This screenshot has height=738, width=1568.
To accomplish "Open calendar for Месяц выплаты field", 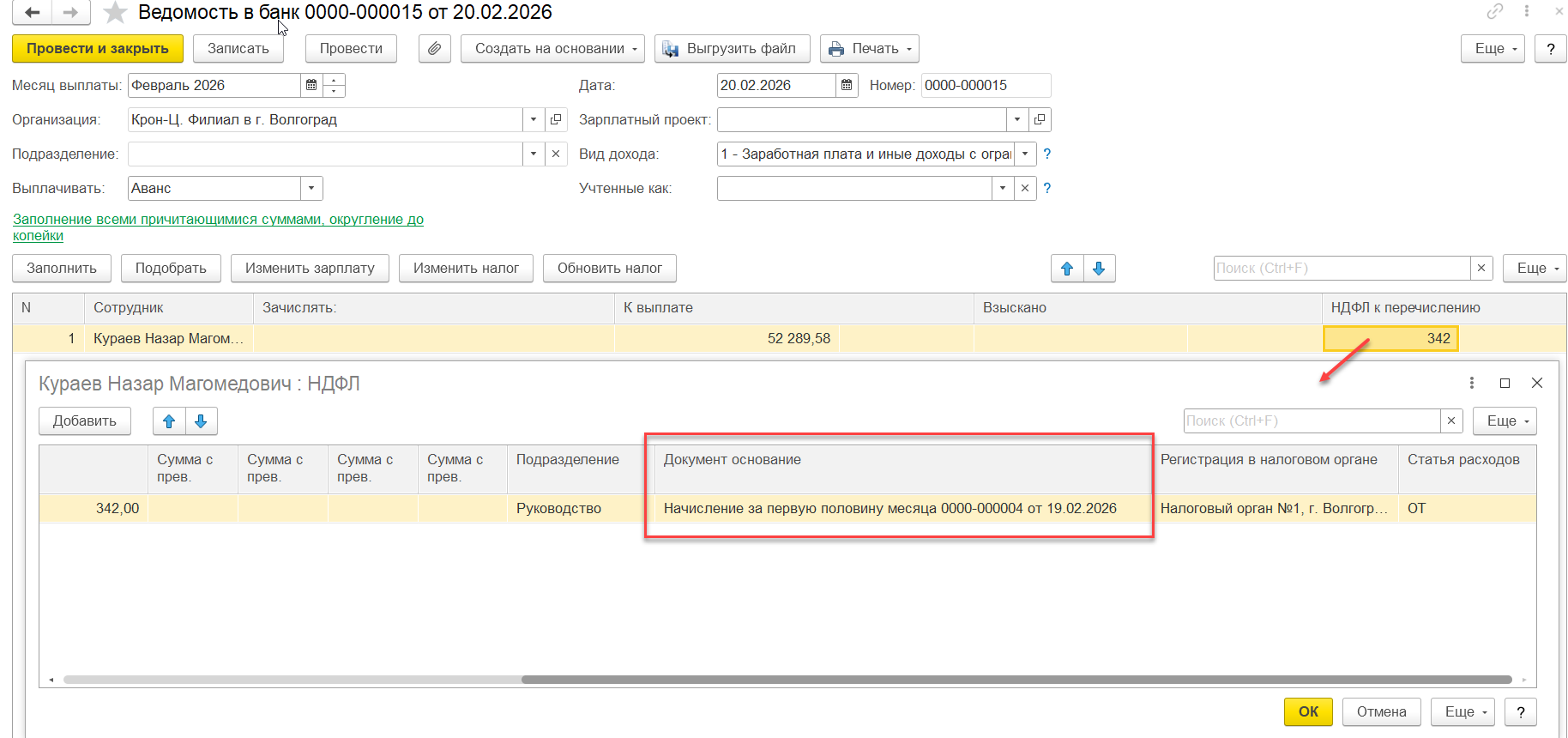I will point(311,85).
